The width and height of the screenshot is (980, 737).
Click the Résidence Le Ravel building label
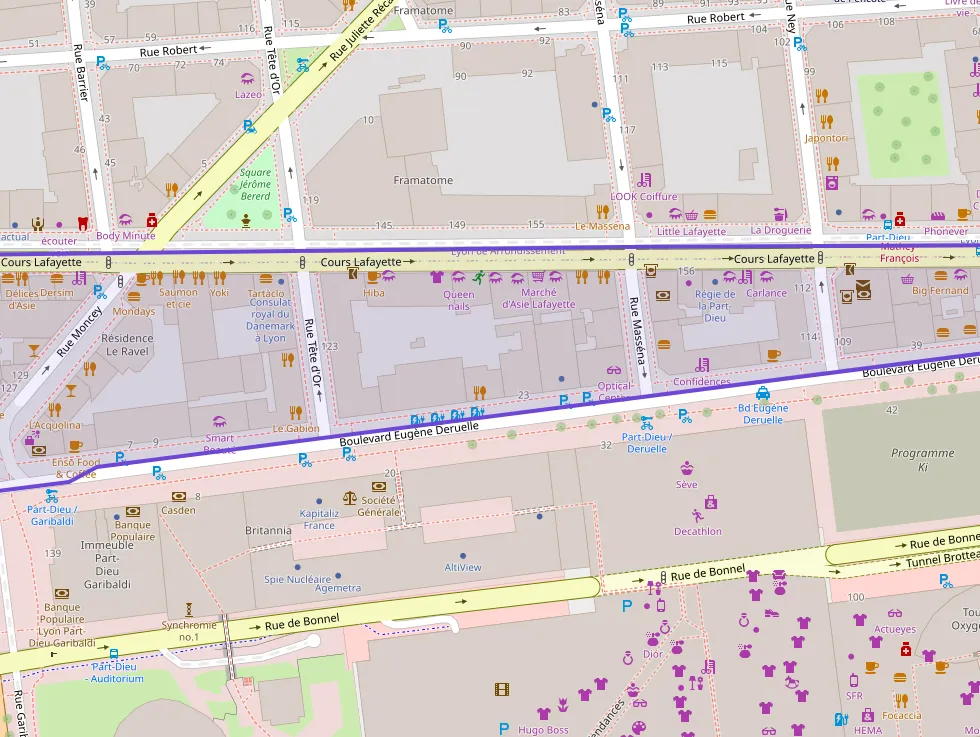tap(127, 345)
